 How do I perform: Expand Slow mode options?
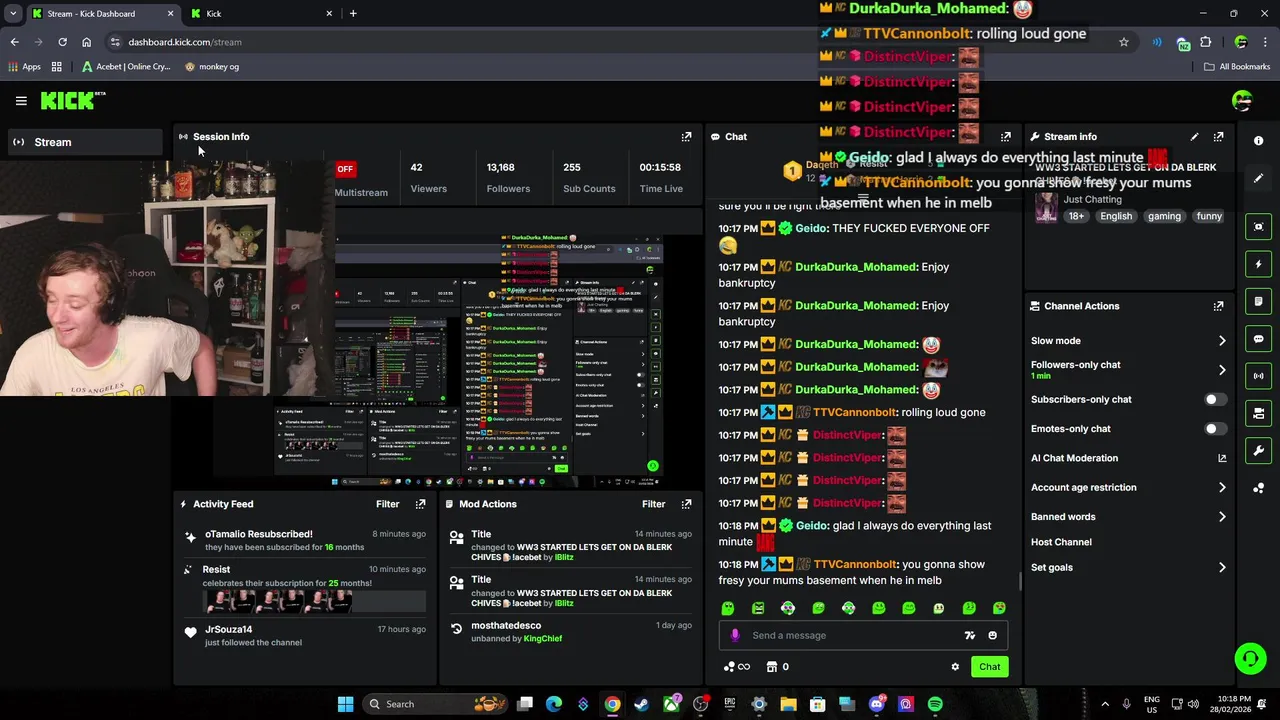pos(1222,341)
